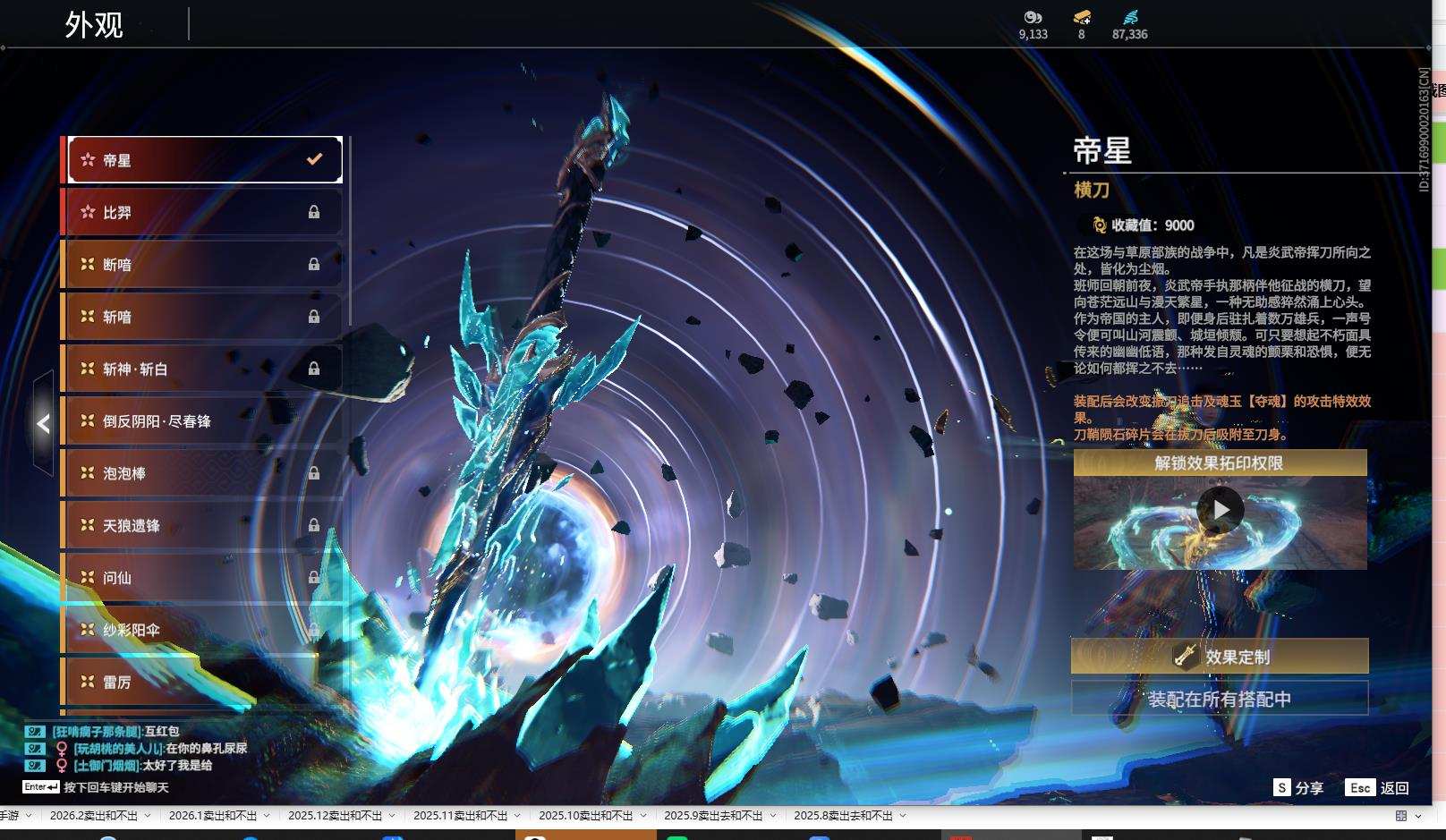The height and width of the screenshot is (840, 1446).
Task: Click the lock icon on 斩神·斩白
Action: click(x=314, y=369)
